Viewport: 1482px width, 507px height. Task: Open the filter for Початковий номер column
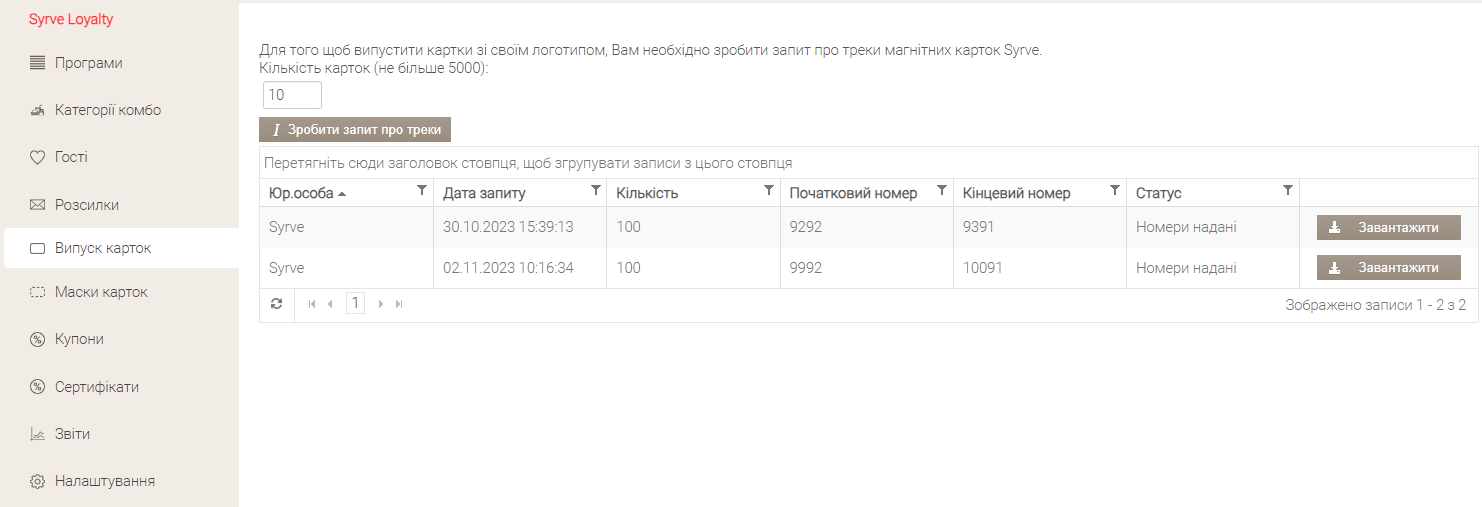942,190
